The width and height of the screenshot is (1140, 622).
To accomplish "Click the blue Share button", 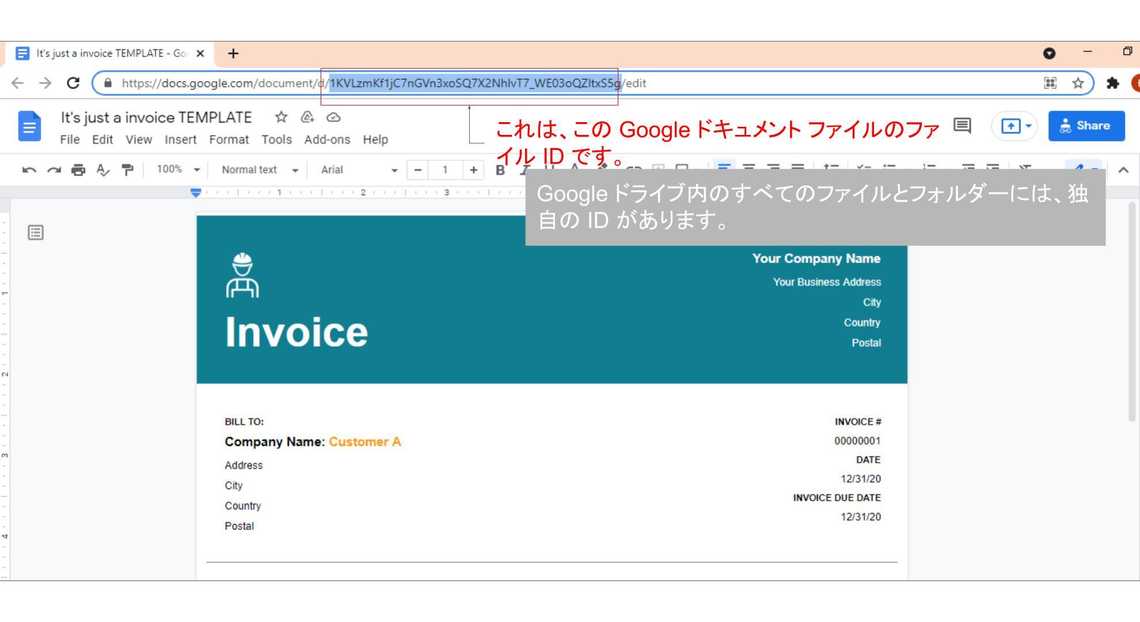I will (x=1086, y=126).
